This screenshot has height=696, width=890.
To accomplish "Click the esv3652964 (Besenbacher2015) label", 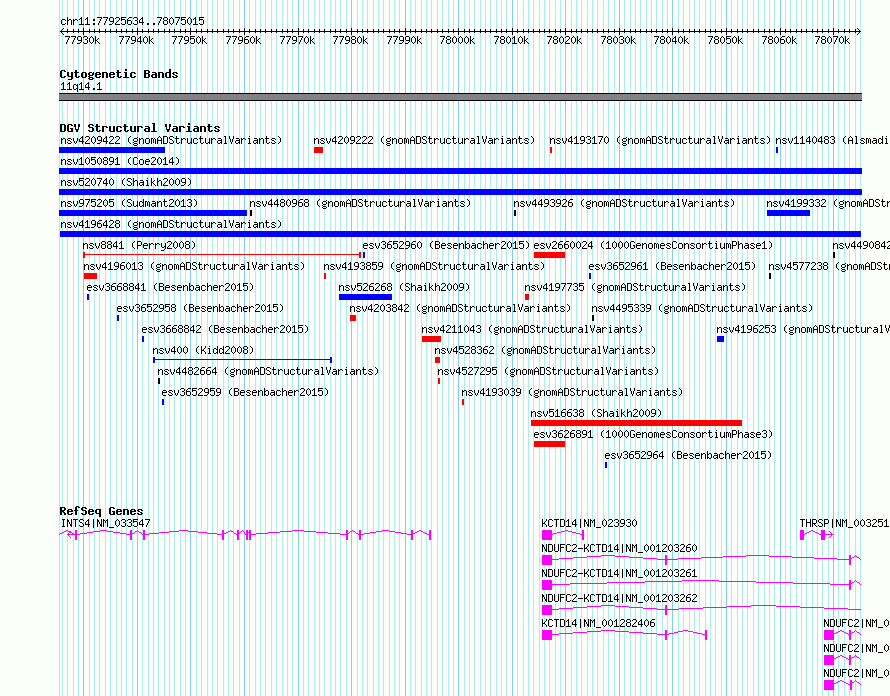I will click(x=688, y=455).
